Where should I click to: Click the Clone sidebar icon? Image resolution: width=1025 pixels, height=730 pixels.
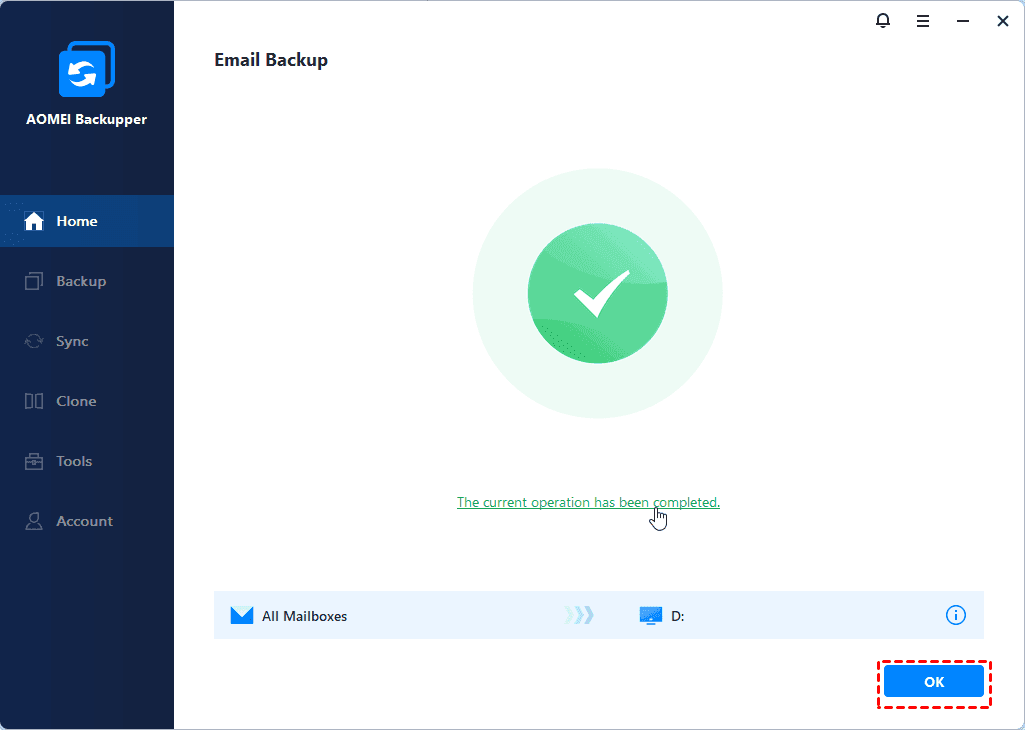pyautogui.click(x=34, y=401)
